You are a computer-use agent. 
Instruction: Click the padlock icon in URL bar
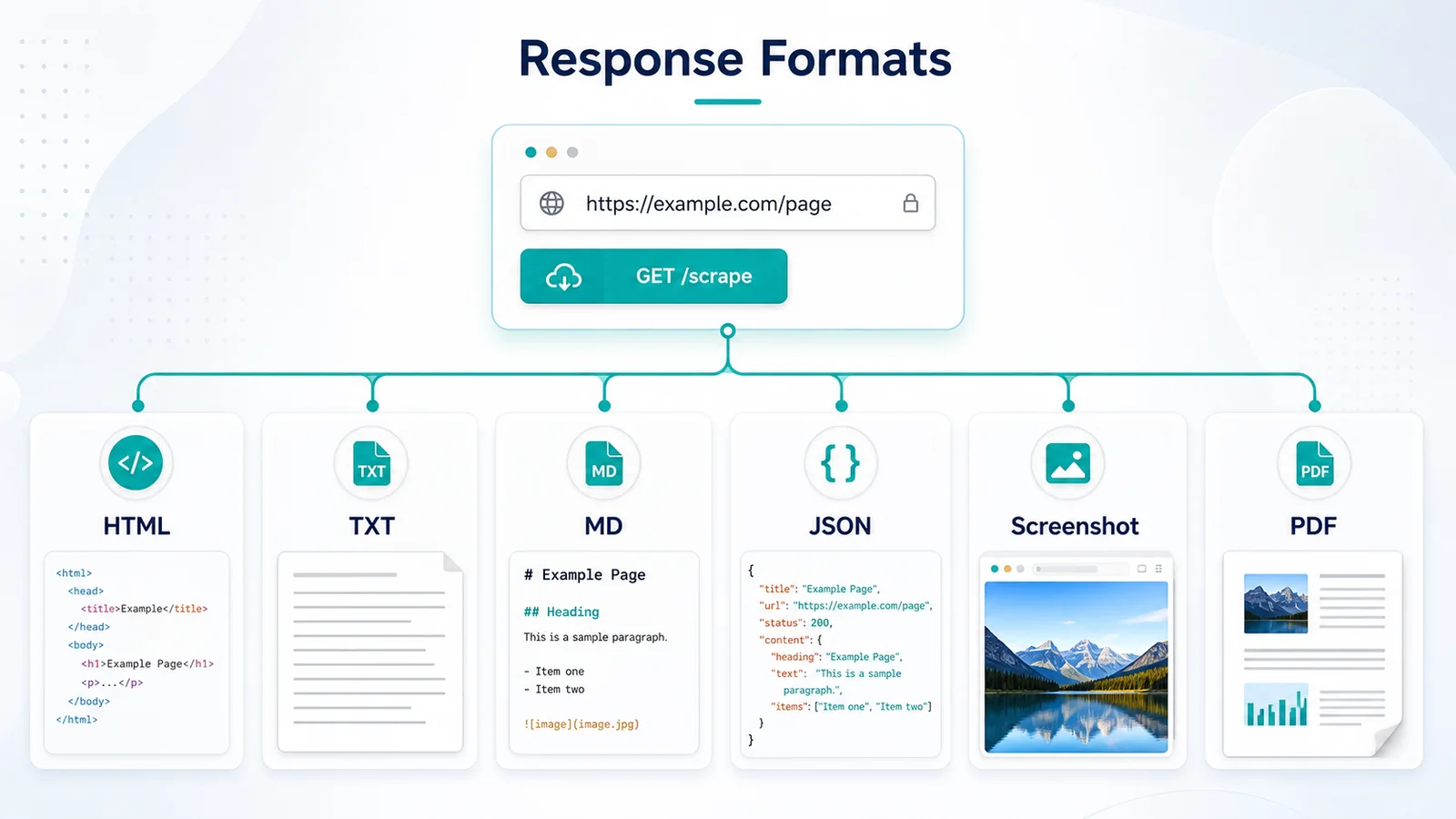910,203
